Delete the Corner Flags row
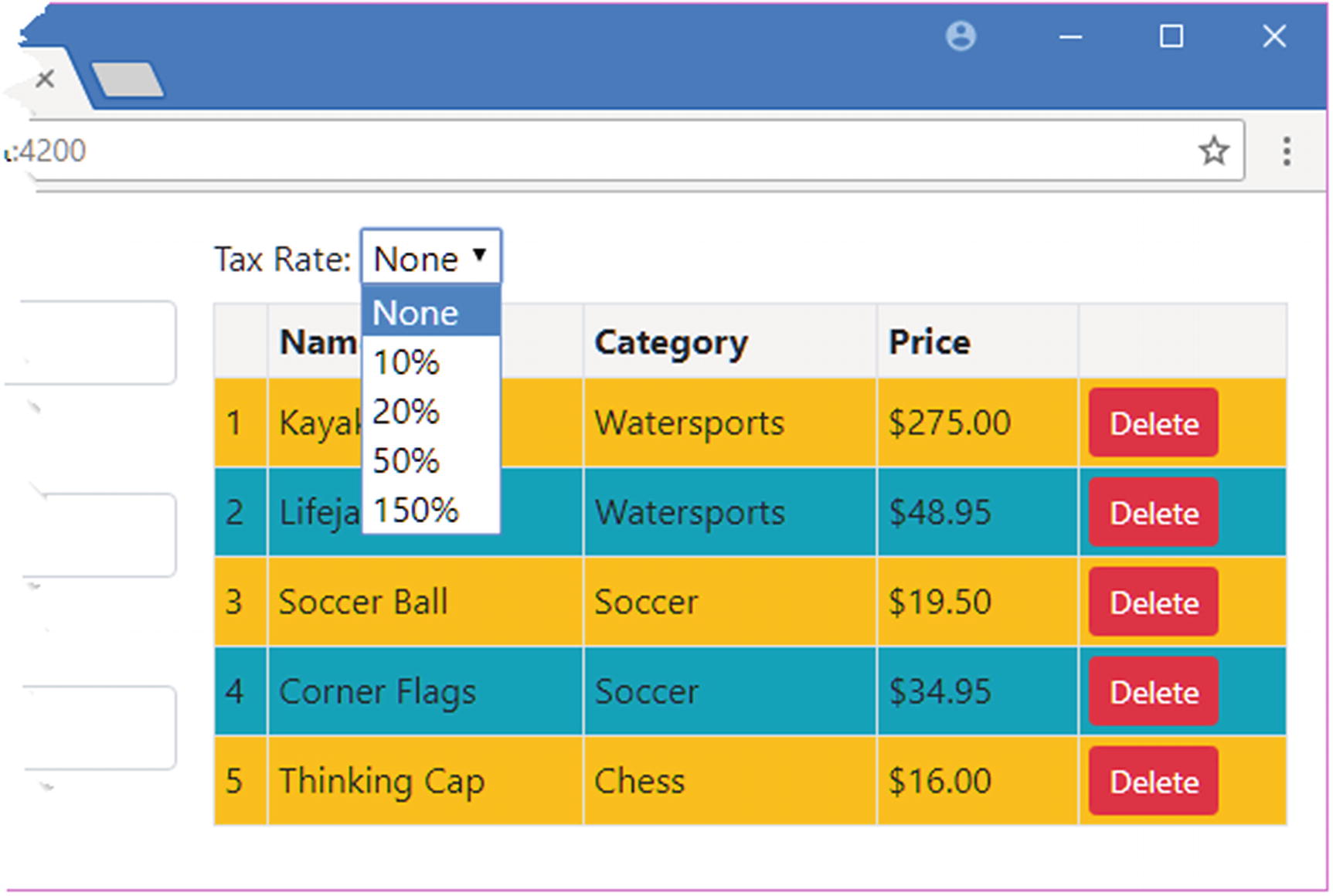1333x896 pixels. 1153,692
